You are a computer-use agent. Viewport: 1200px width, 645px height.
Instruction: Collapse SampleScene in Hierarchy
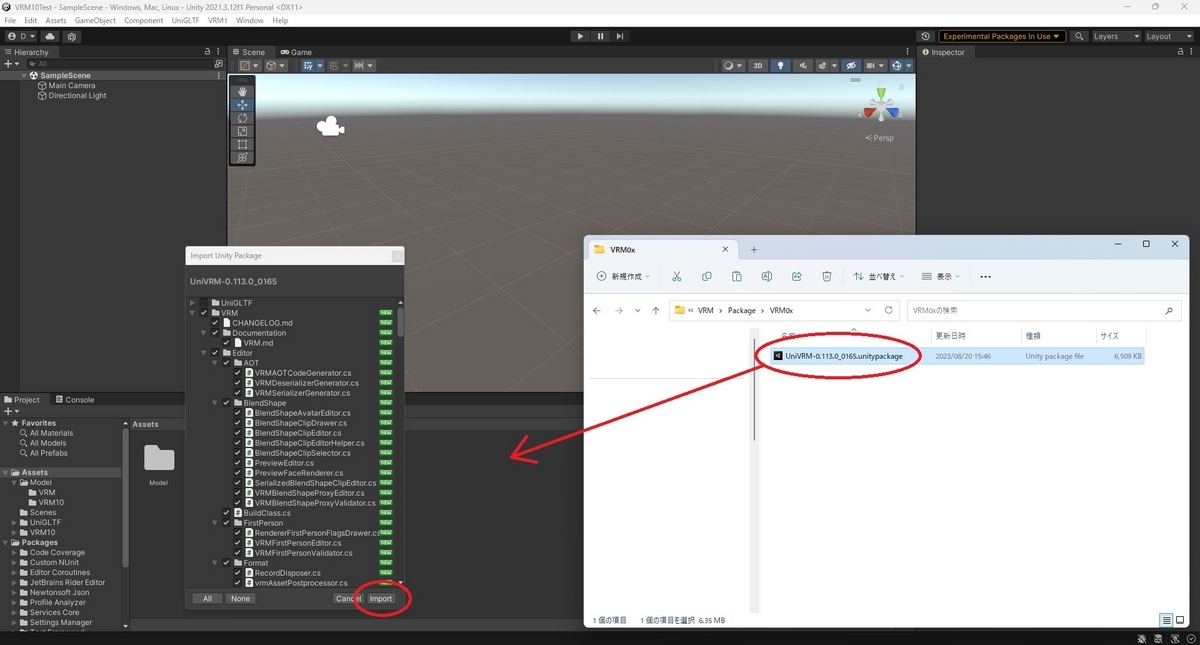(x=24, y=76)
